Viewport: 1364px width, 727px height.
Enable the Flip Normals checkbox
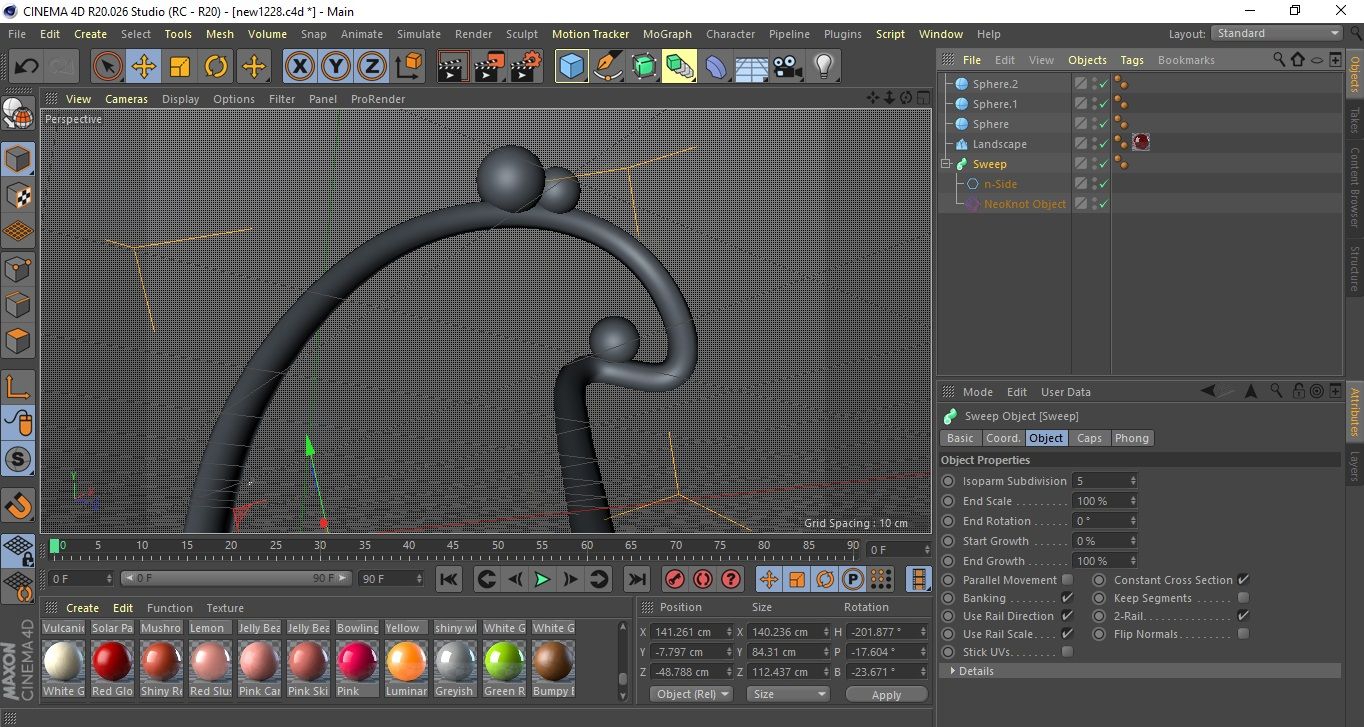(1243, 634)
